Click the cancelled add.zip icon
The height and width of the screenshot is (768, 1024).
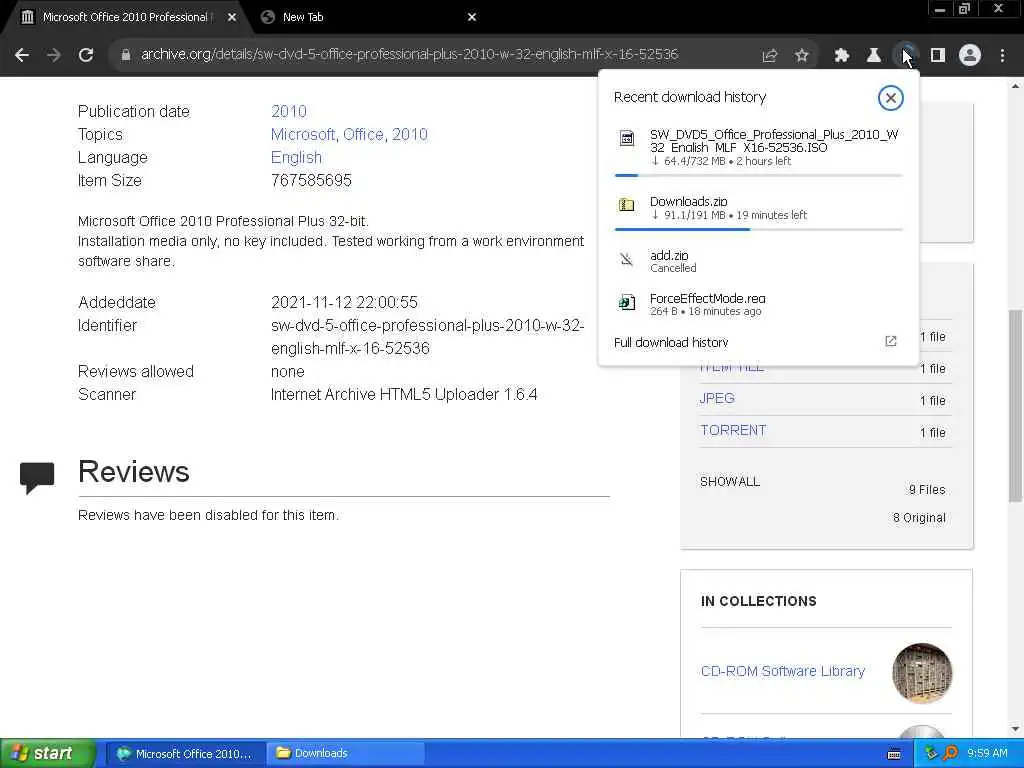coord(626,259)
